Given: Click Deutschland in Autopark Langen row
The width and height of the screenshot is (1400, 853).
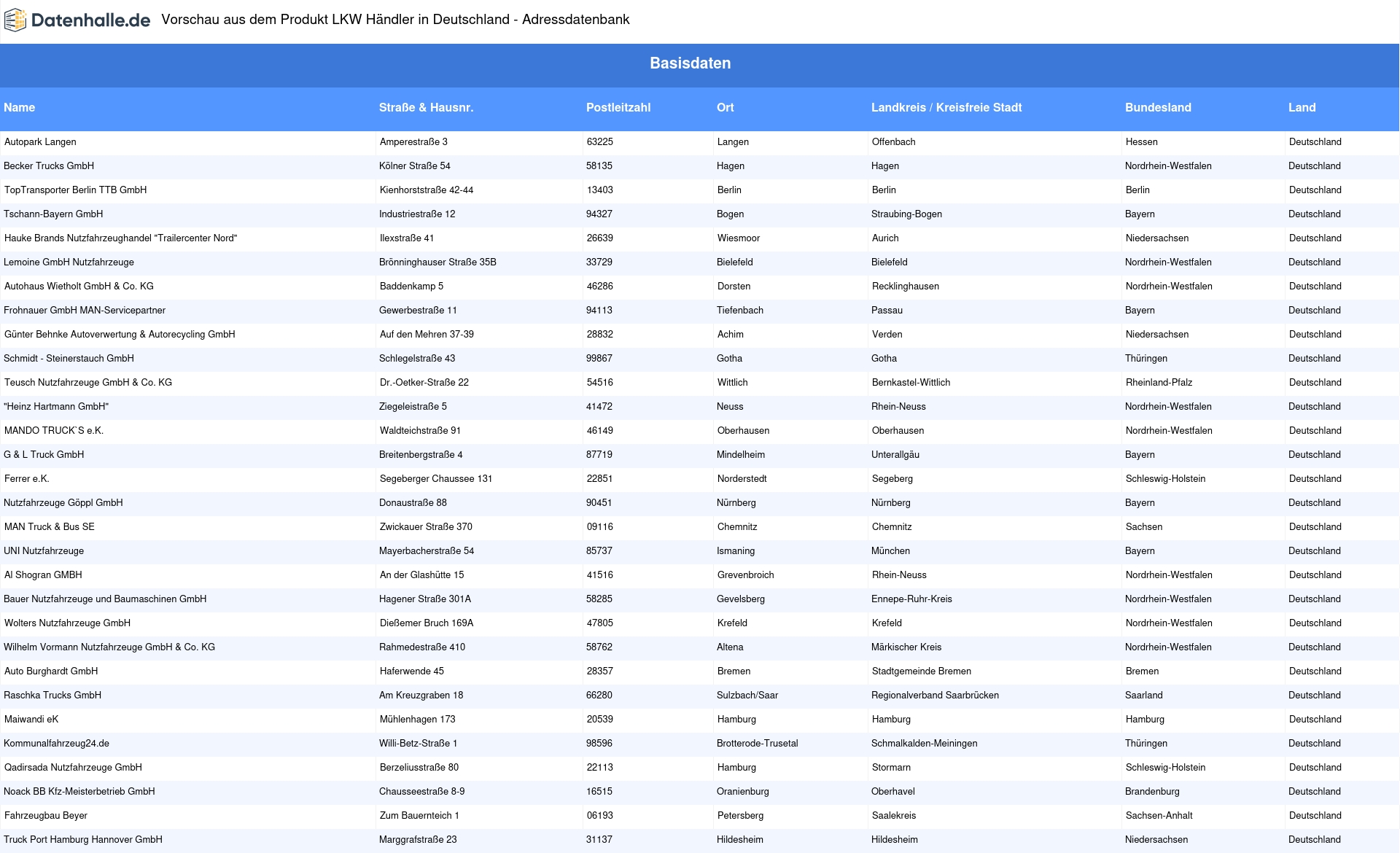Looking at the screenshot, I should tap(1315, 142).
